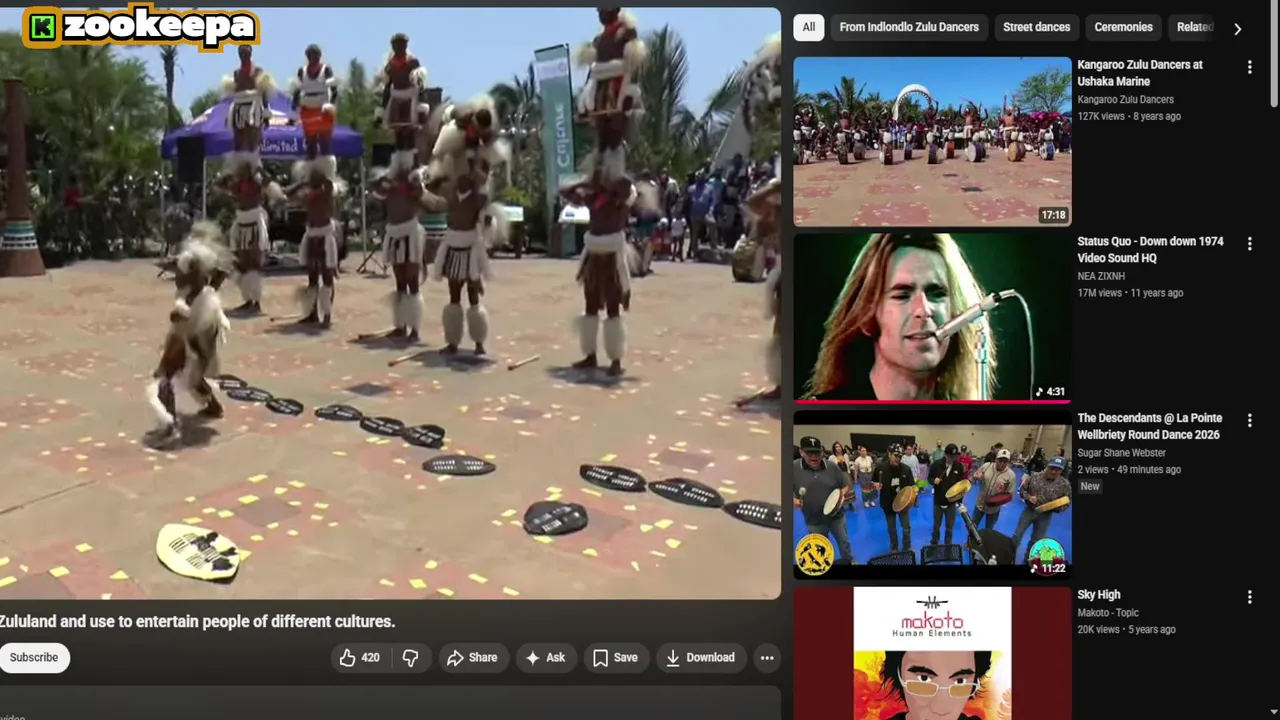Open Kangaroo Zulu Dancers video thumbnail

[x=932, y=141]
